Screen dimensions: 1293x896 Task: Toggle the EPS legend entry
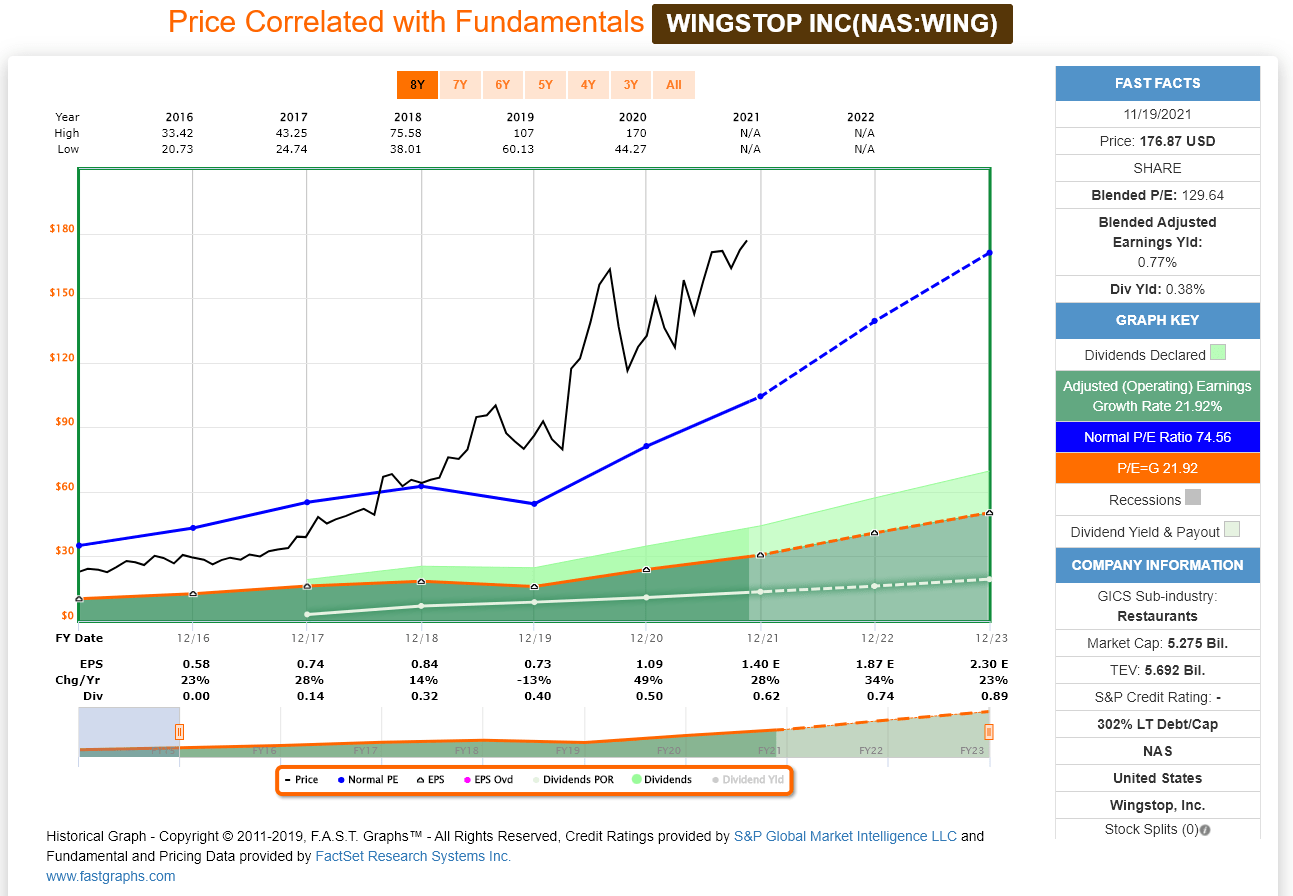(x=430, y=780)
